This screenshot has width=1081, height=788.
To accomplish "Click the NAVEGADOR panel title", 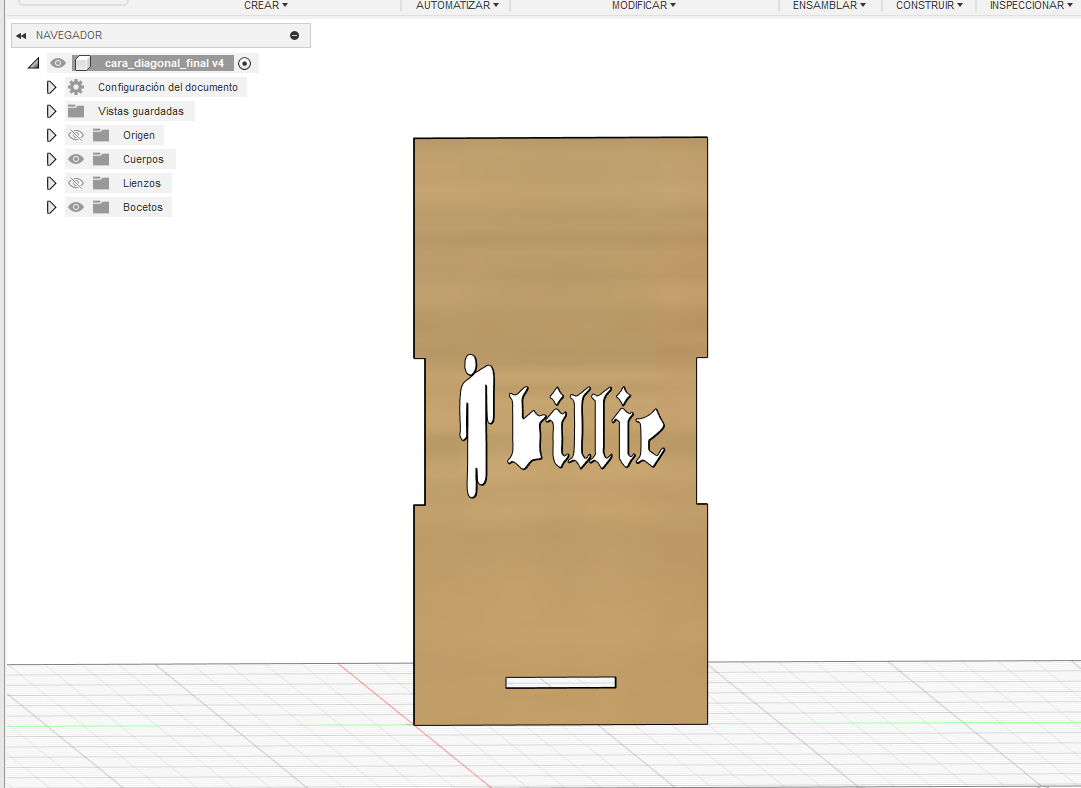I will coord(69,35).
